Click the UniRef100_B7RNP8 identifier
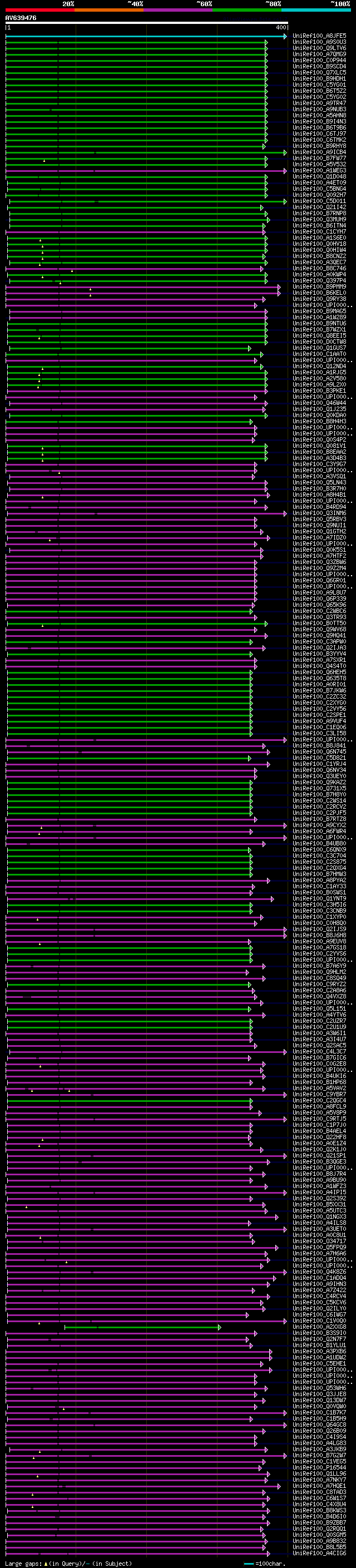Viewport: 356px width, 1568px height. (x=319, y=214)
